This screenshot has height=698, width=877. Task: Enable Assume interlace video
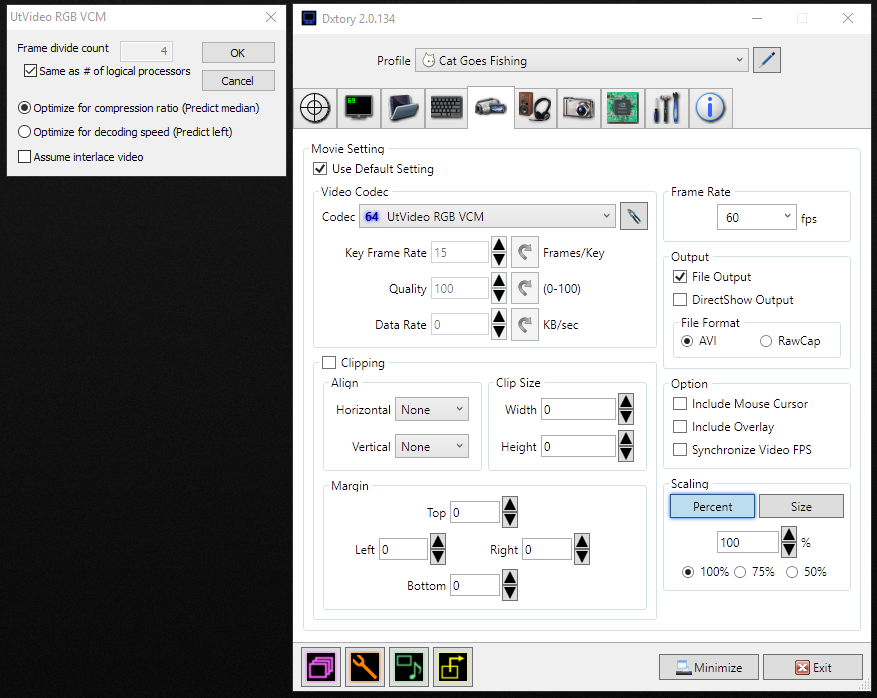24,157
